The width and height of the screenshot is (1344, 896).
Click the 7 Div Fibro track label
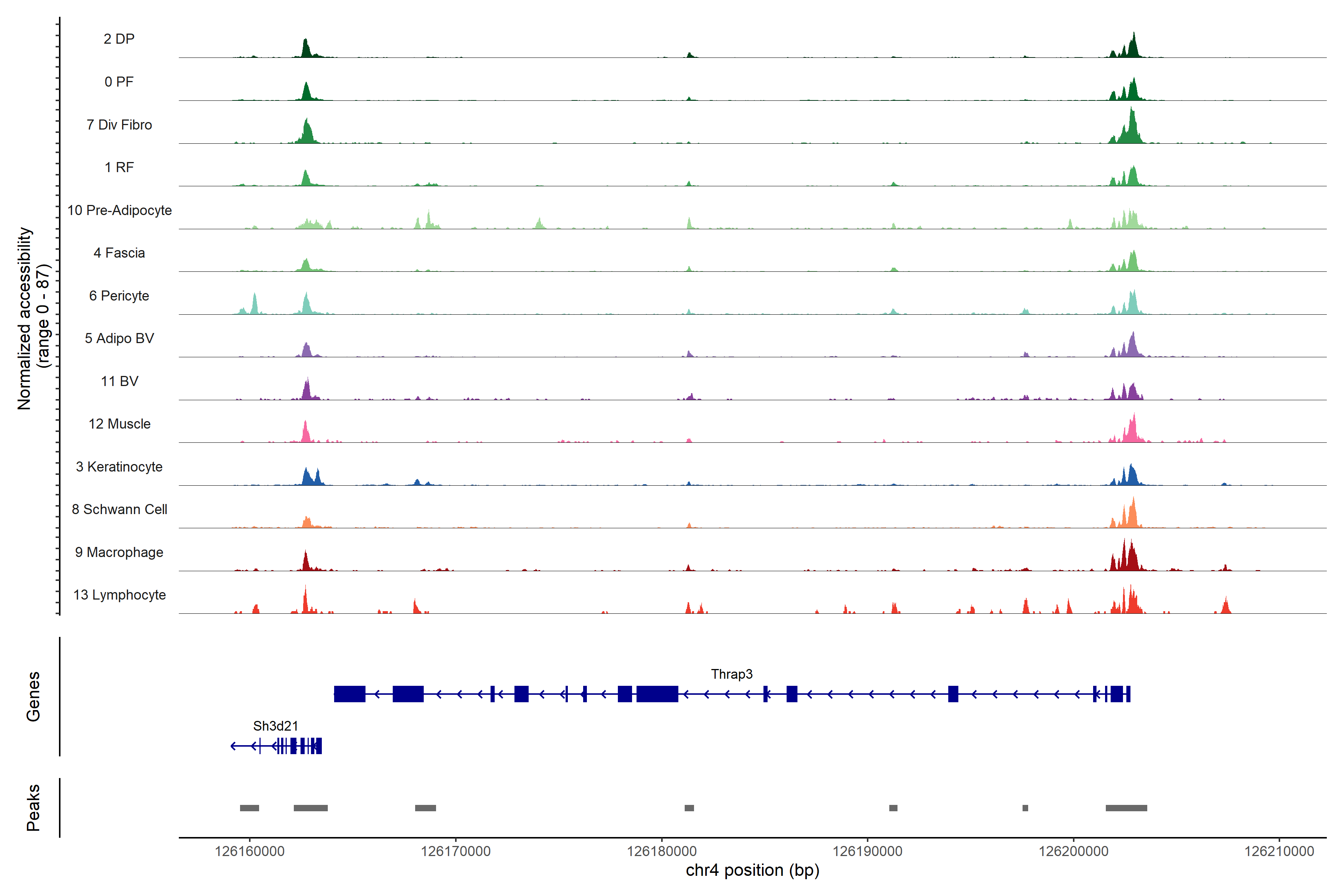(119, 125)
